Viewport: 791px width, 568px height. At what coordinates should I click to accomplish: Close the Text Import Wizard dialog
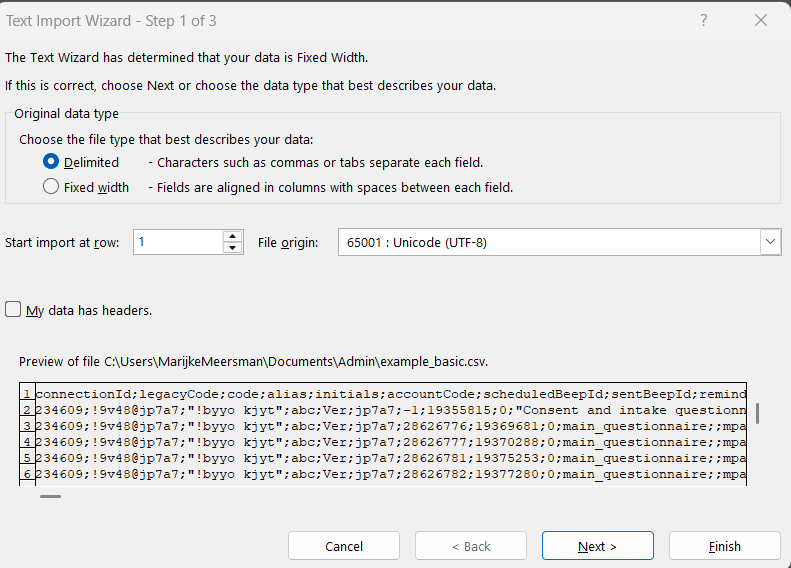[761, 20]
